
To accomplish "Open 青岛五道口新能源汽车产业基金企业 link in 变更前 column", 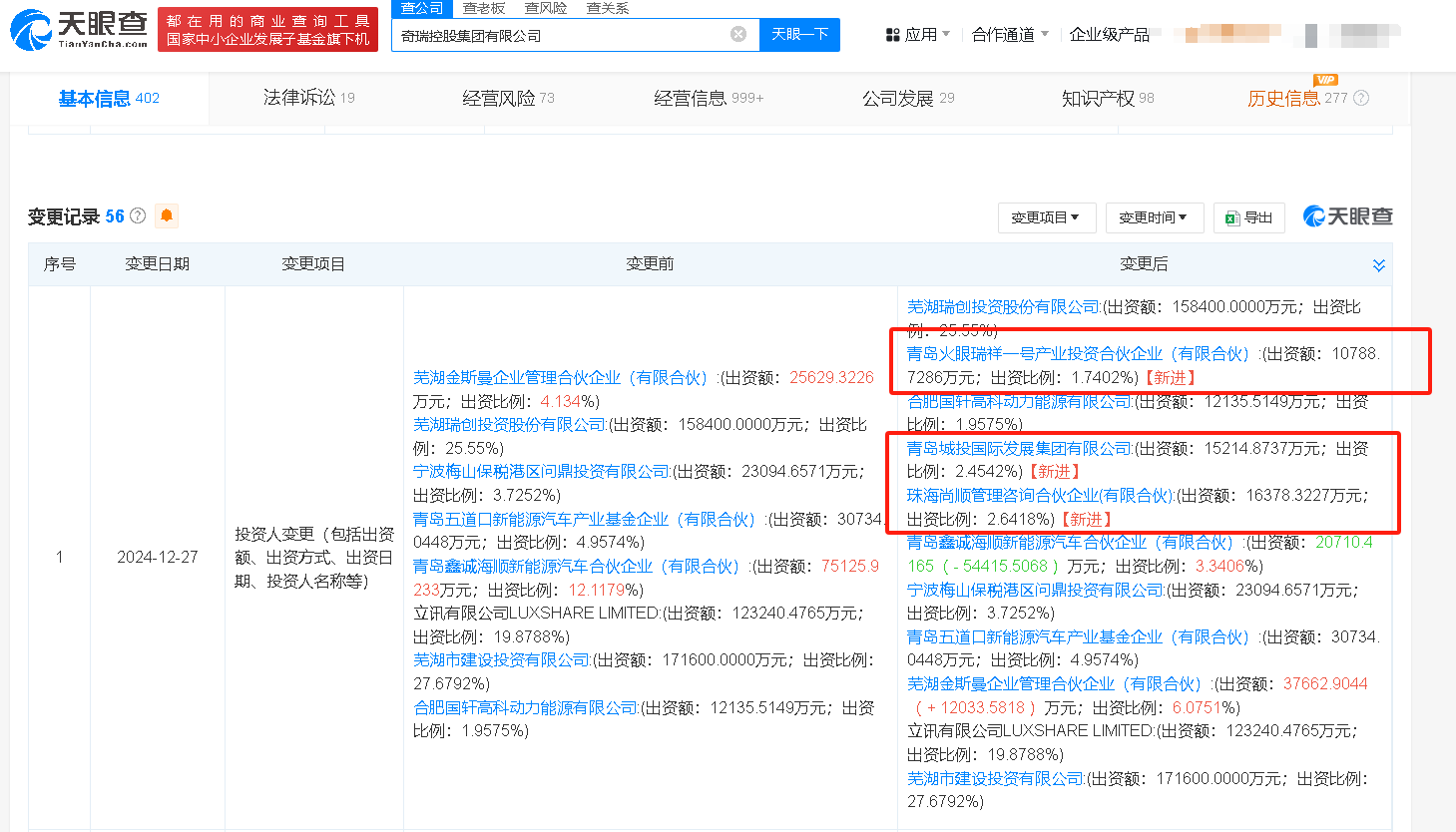I will 585,520.
